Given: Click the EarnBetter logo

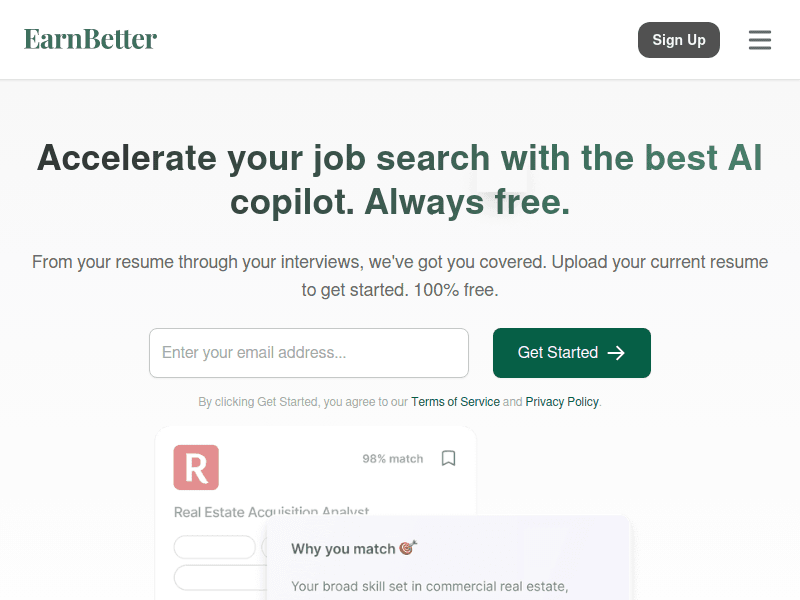Looking at the screenshot, I should (x=91, y=39).
